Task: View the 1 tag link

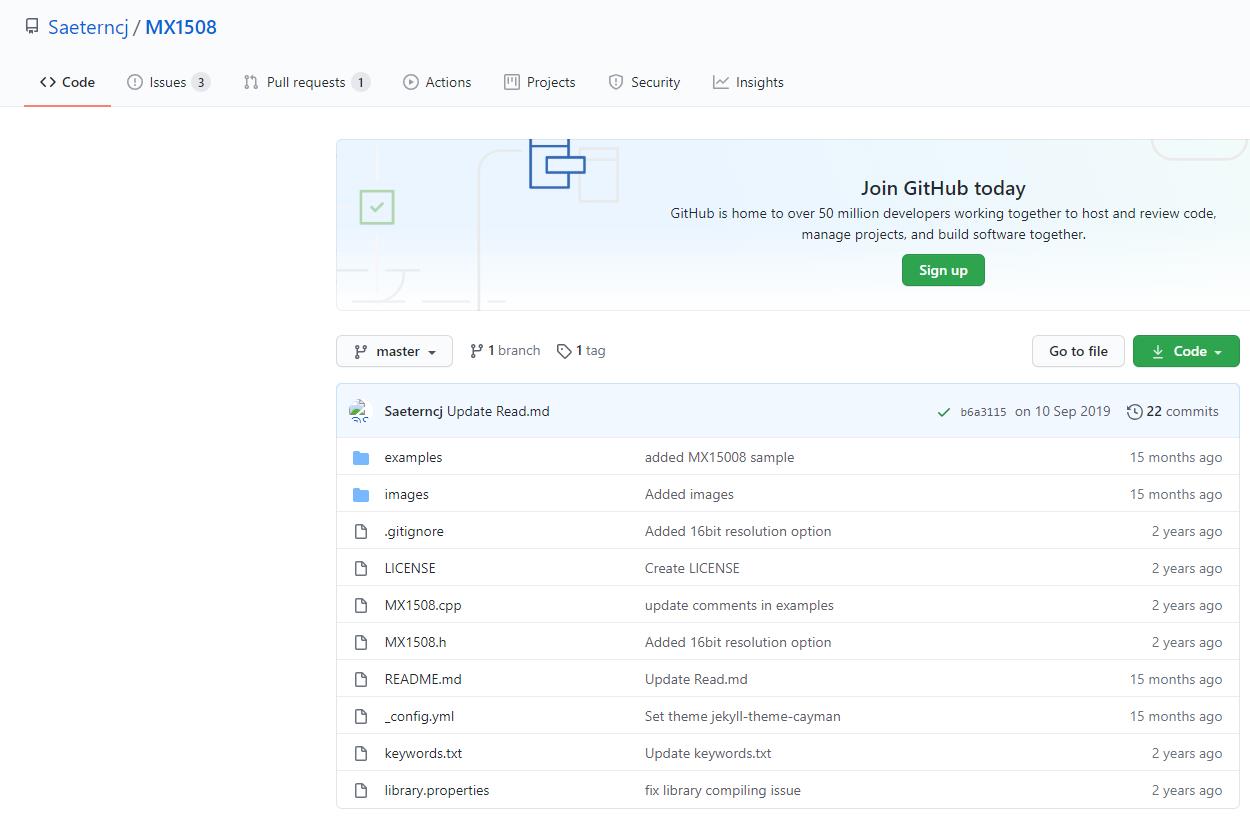Action: pos(581,351)
